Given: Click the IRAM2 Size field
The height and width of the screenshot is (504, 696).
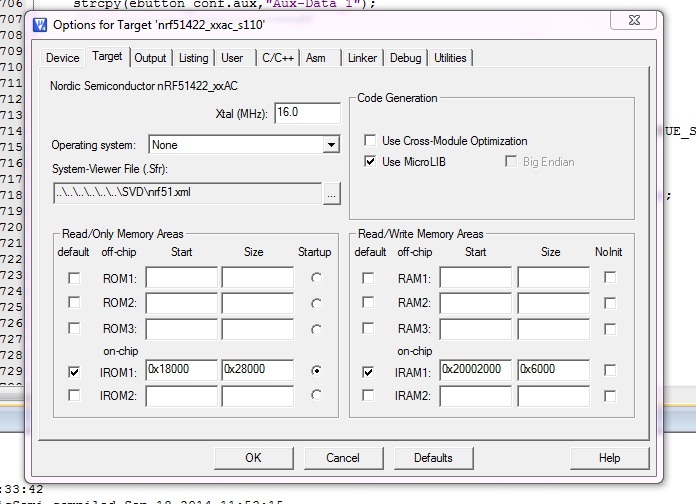Looking at the screenshot, I should (554, 396).
